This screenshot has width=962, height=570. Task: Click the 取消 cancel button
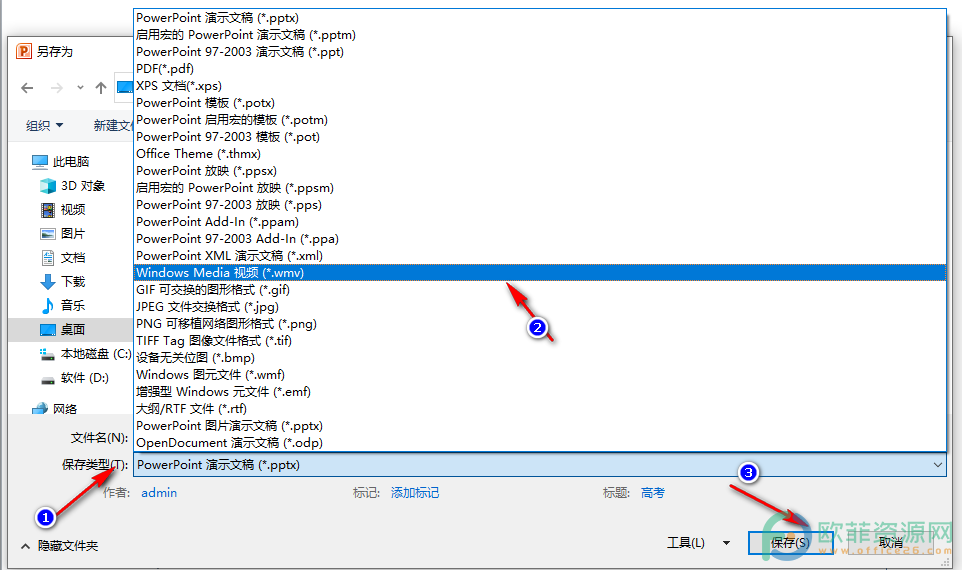pyautogui.click(x=890, y=543)
